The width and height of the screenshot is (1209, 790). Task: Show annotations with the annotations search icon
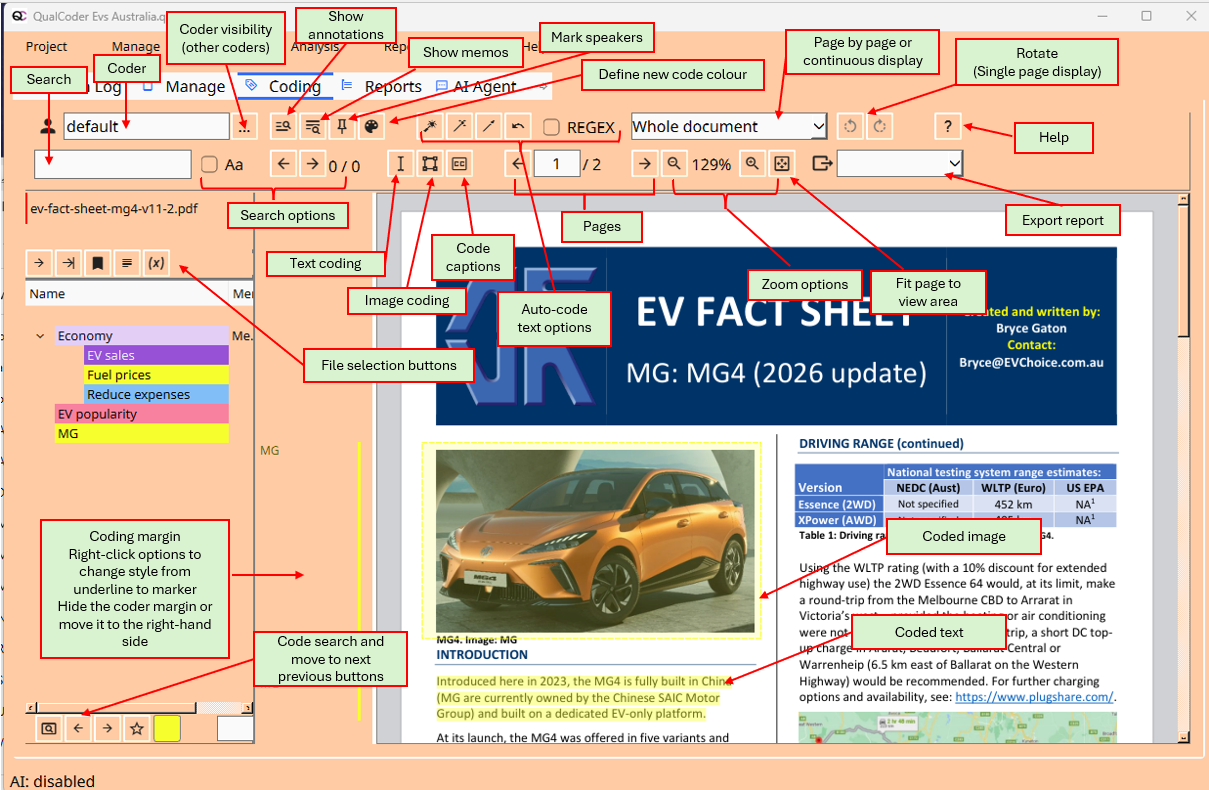coord(284,126)
